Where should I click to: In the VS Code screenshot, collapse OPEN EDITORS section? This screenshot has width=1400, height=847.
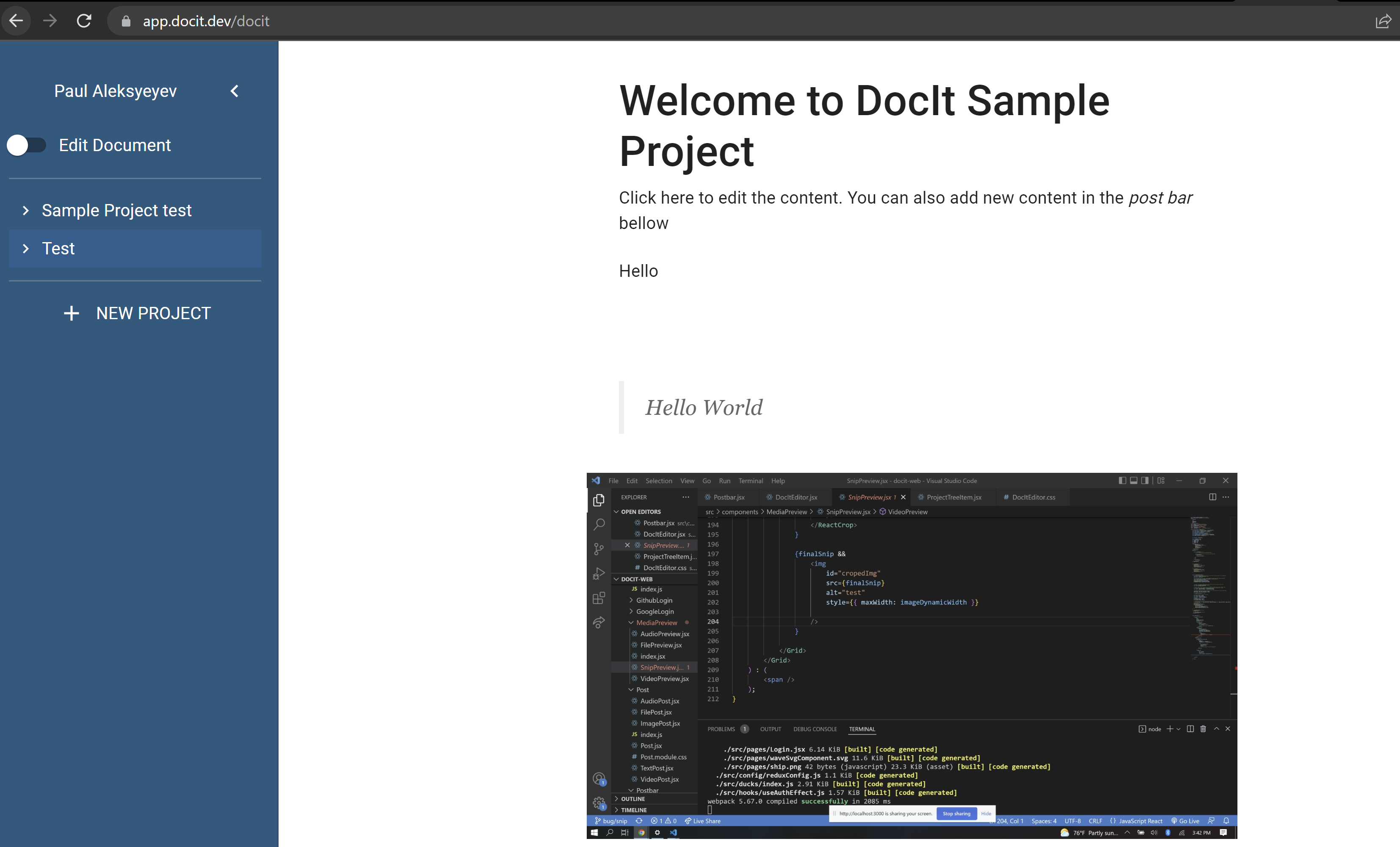pyautogui.click(x=616, y=511)
